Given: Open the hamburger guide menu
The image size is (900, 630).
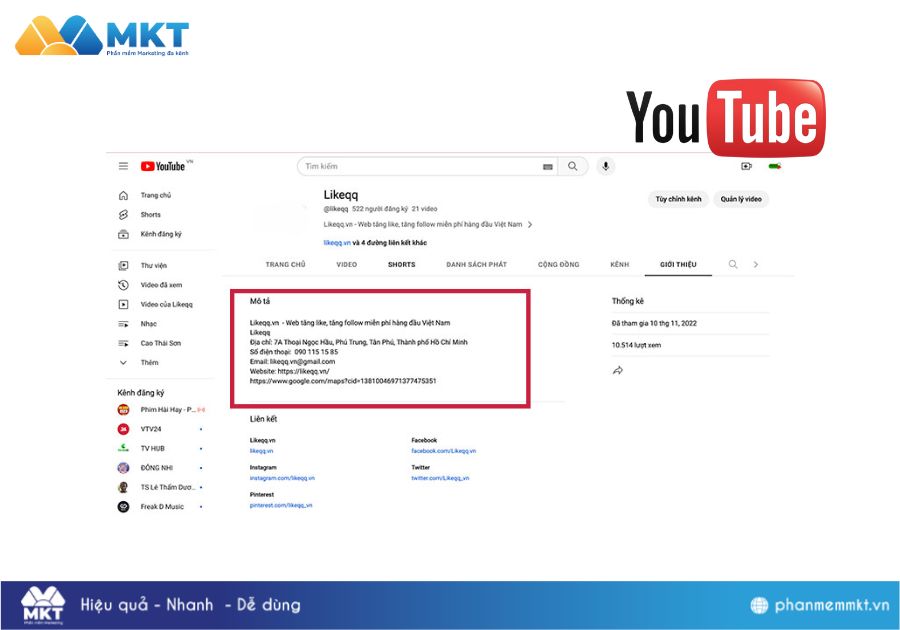Looking at the screenshot, I should (123, 166).
